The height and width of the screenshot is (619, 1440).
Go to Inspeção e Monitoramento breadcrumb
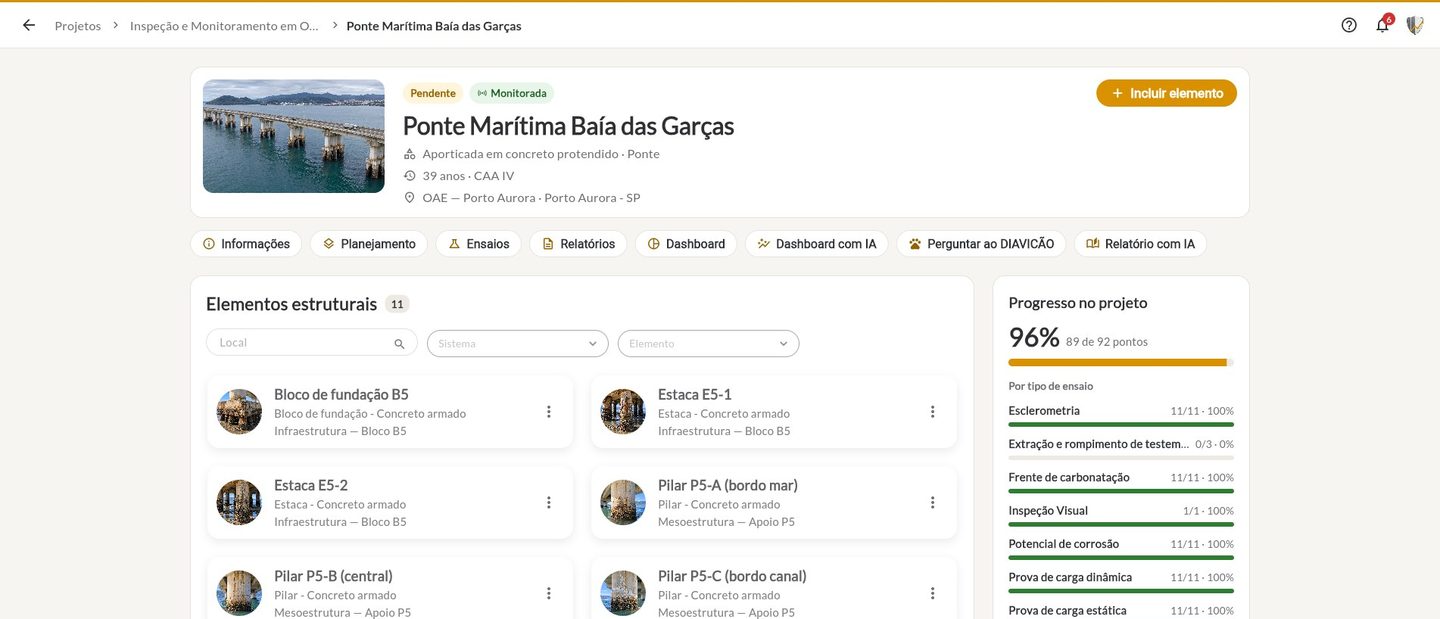[225, 26]
